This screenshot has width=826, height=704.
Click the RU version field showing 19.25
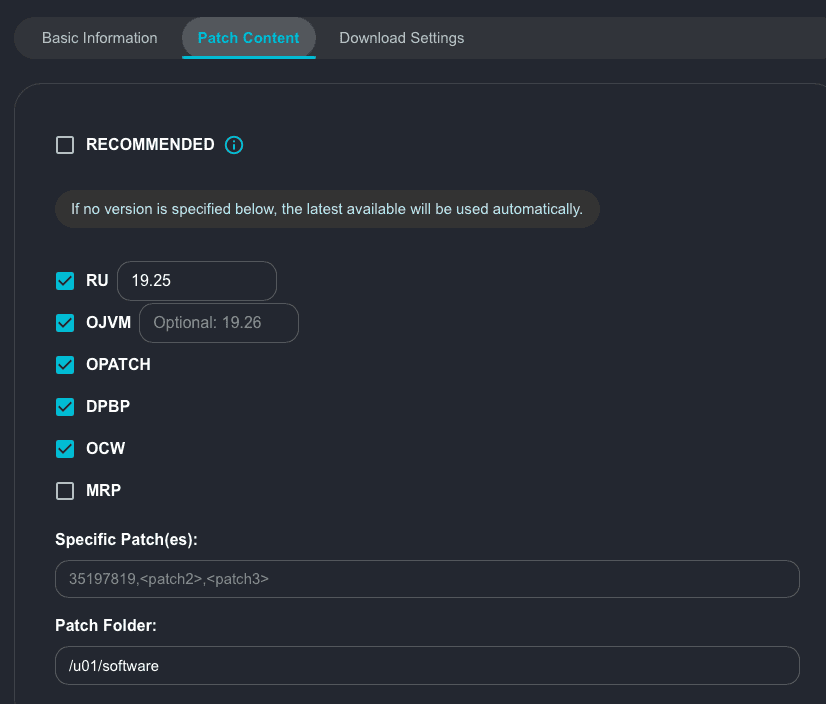pos(197,281)
